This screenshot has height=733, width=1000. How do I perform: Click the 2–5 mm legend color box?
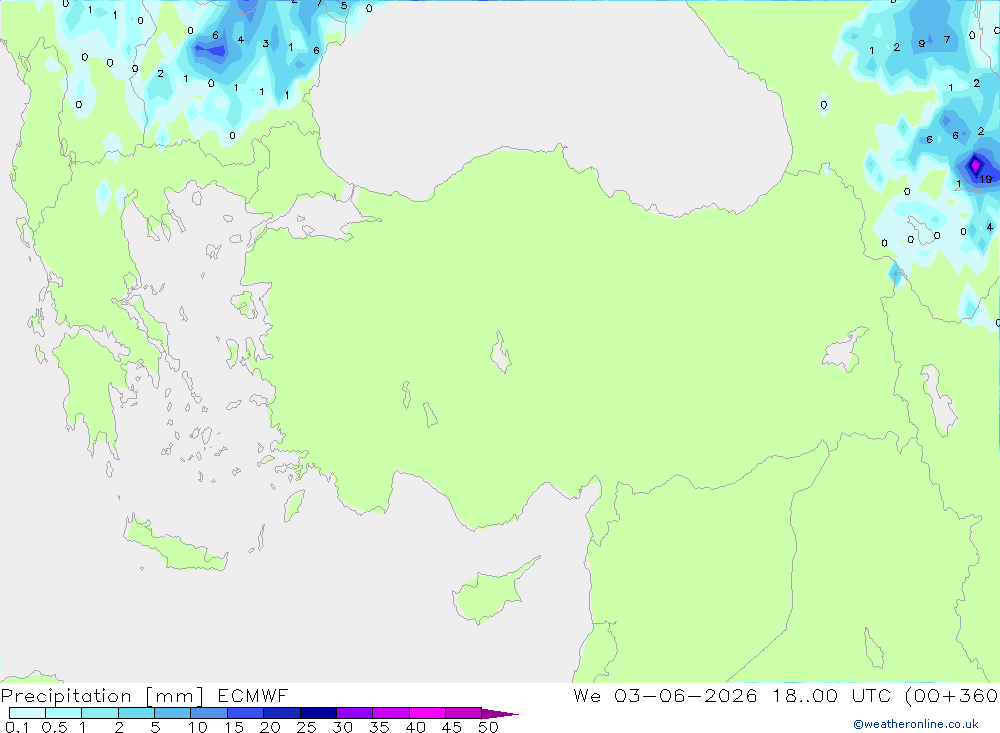[x=136, y=713]
